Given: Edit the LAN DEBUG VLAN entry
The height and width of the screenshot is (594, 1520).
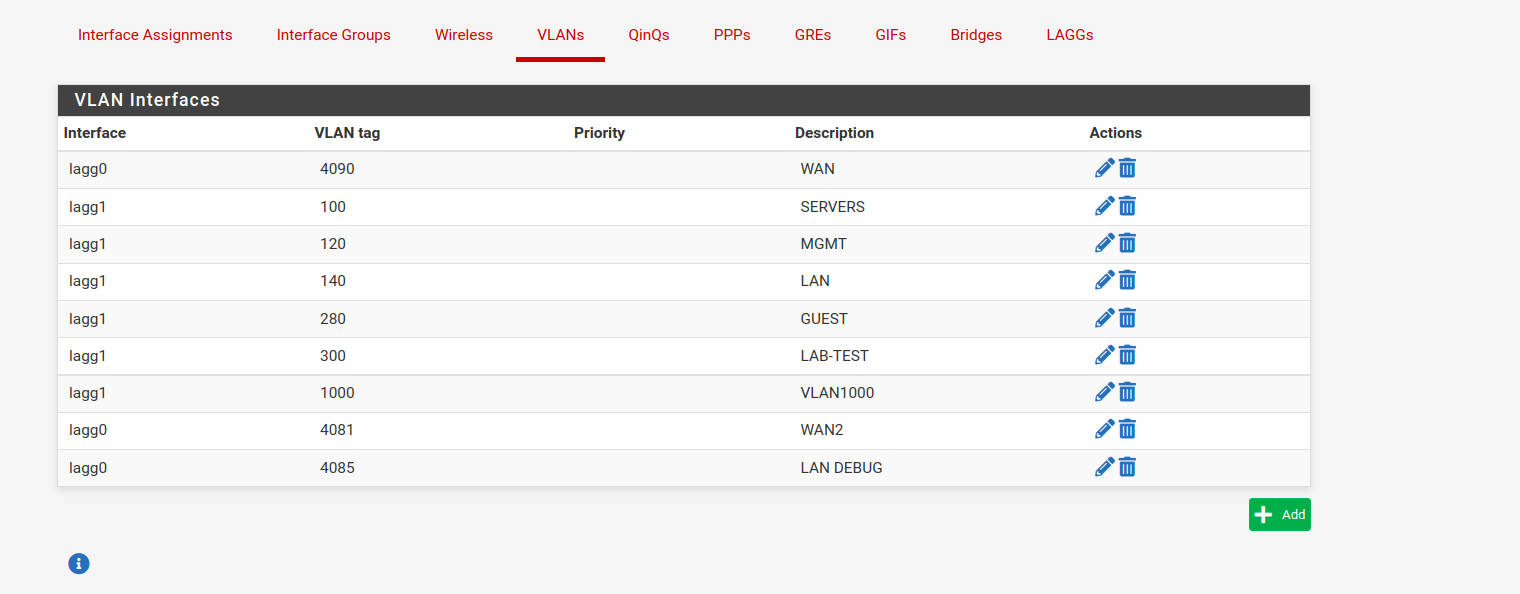Looking at the screenshot, I should pyautogui.click(x=1104, y=466).
